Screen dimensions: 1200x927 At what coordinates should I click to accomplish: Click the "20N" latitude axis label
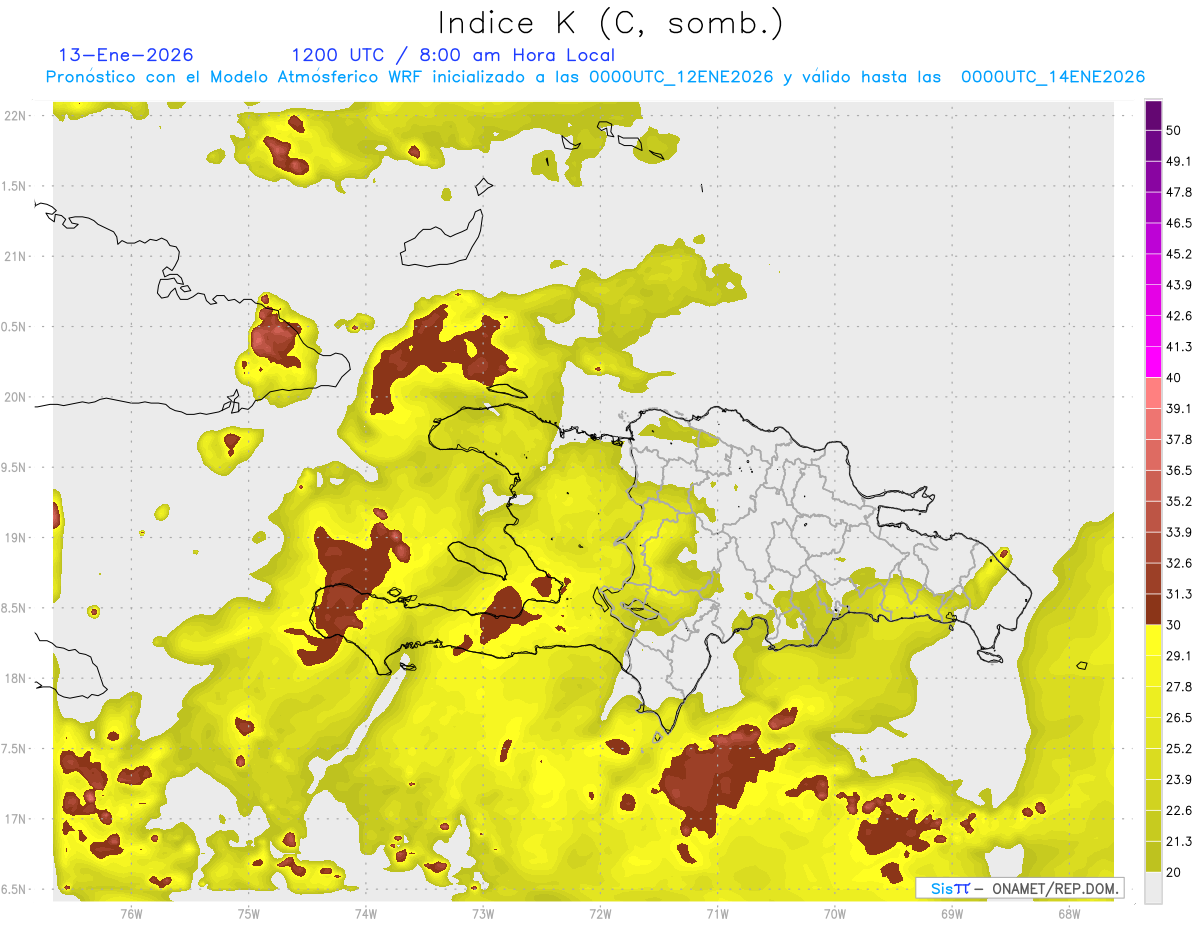click(x=14, y=397)
